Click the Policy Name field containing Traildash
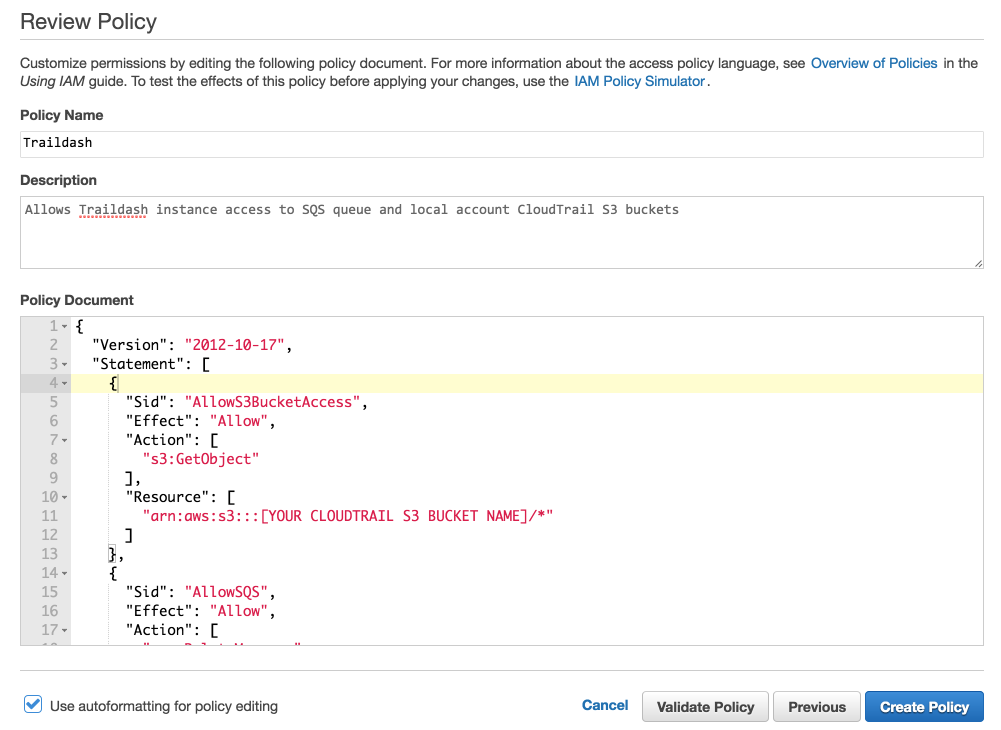The image size is (1001, 730). [x=502, y=144]
